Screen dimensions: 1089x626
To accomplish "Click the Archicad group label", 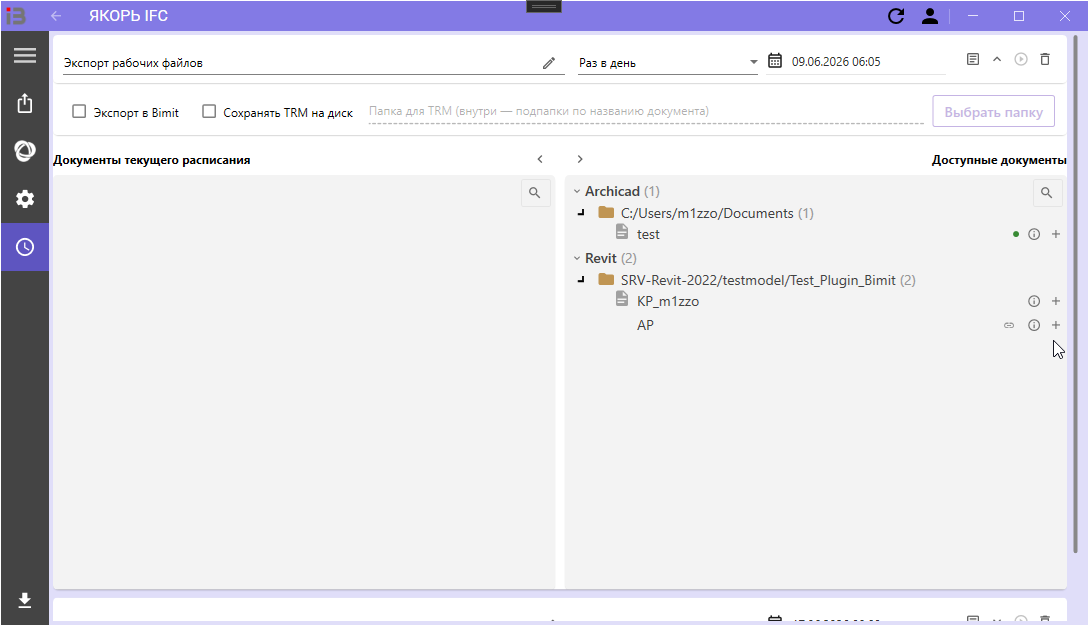I will point(612,191).
